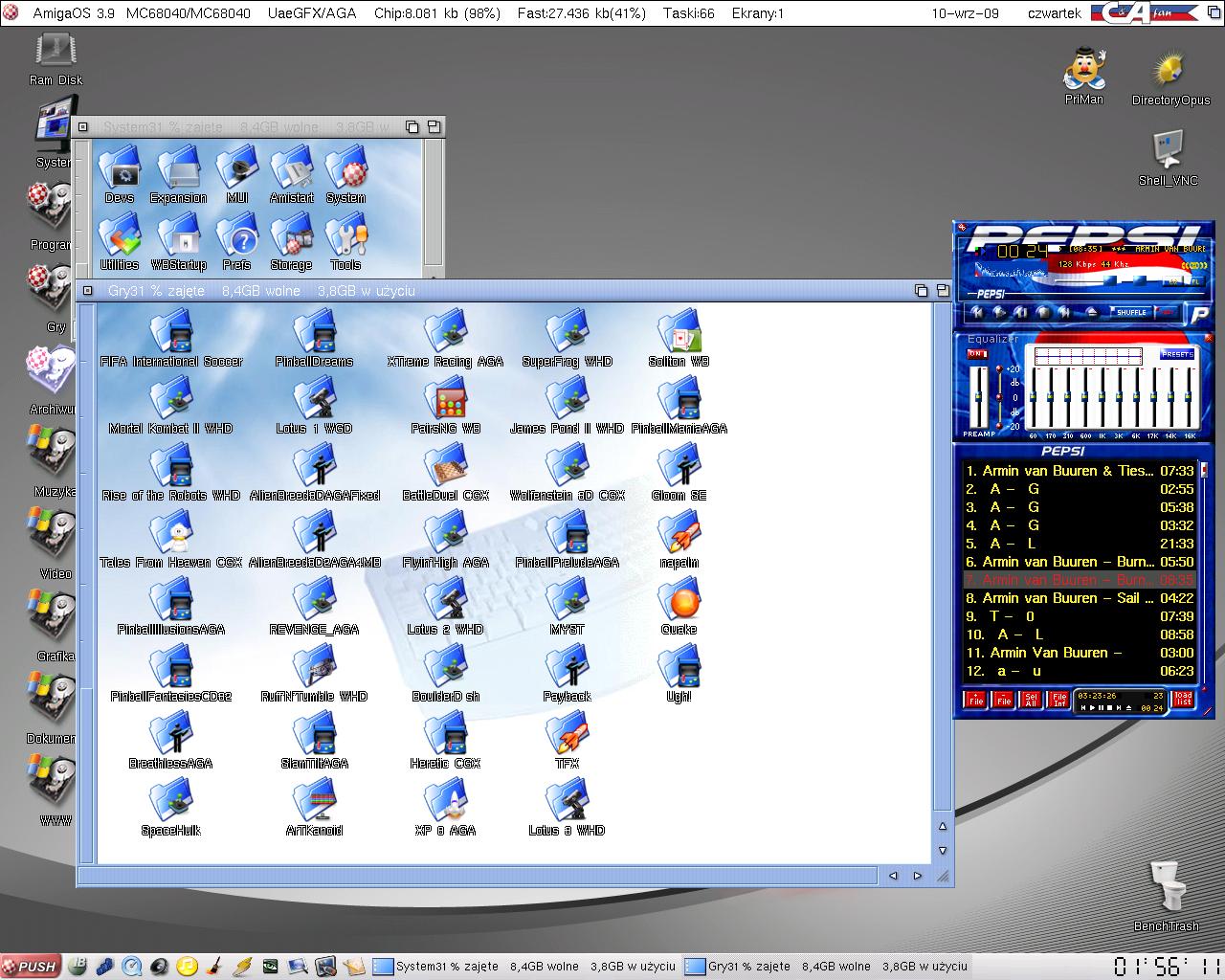Screen dimensions: 1225x980
Task: Click the PUSH start button
Action: tap(31, 967)
